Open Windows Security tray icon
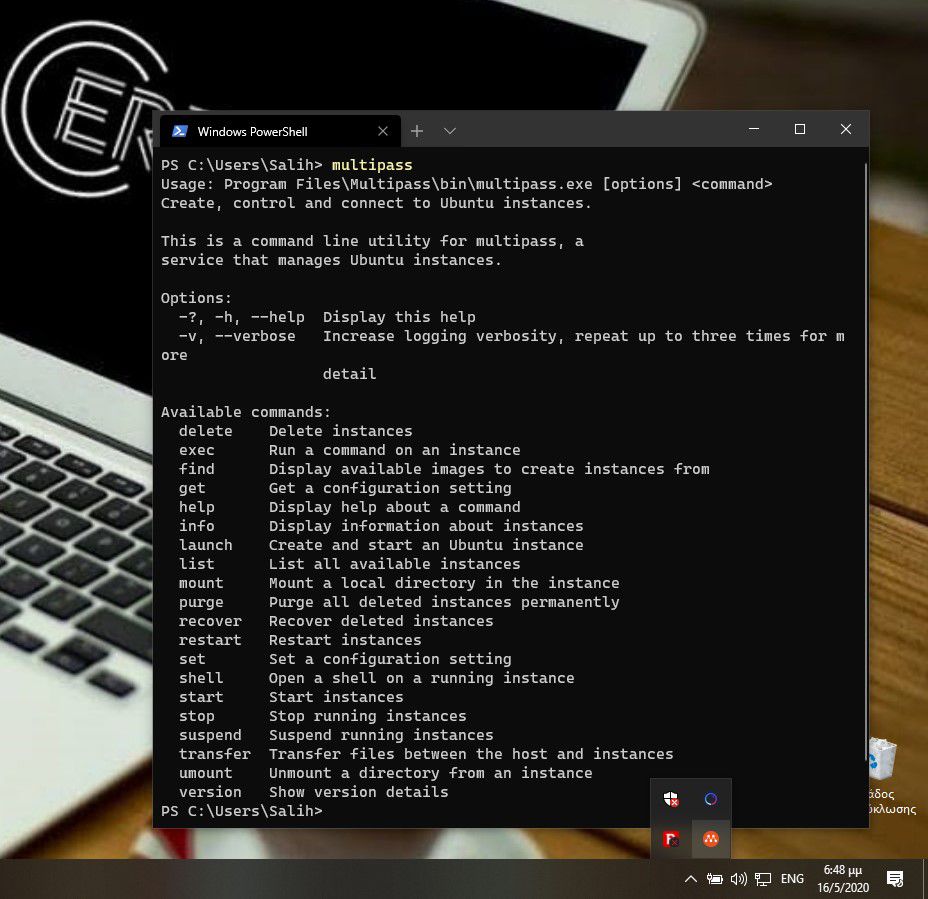This screenshot has width=928, height=899. [x=671, y=799]
